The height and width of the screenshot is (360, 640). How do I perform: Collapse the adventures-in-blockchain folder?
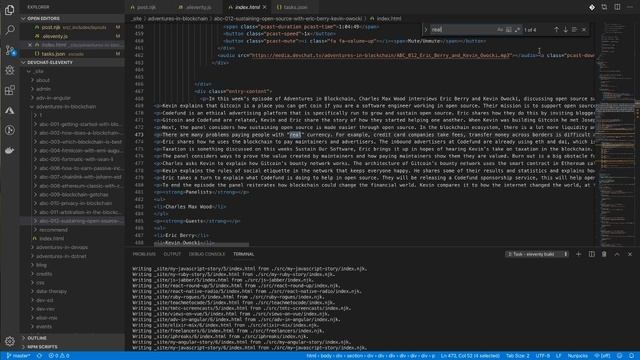73,107
